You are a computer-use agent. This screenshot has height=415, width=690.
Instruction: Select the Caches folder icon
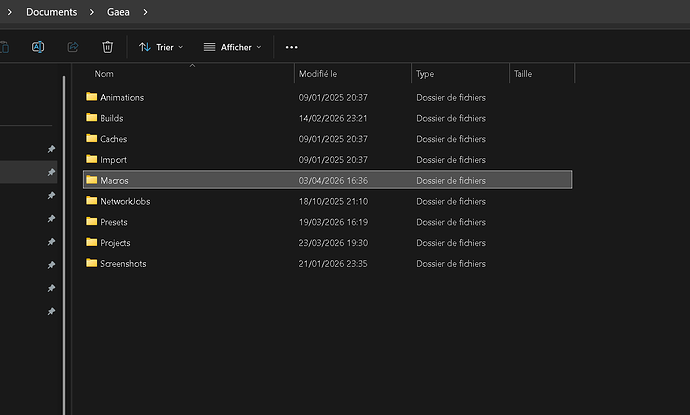[92, 138]
